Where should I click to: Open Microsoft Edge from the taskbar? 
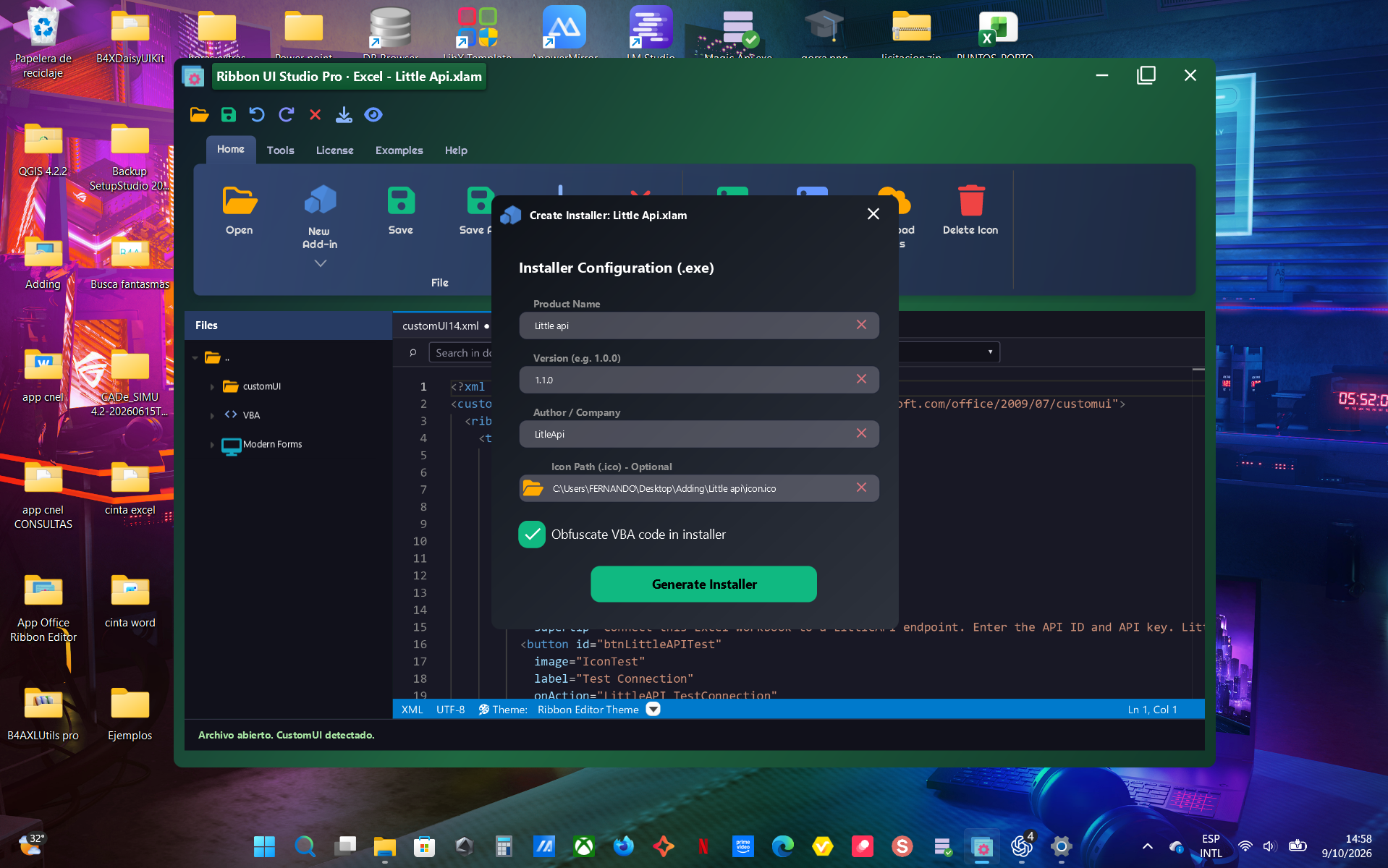(782, 846)
